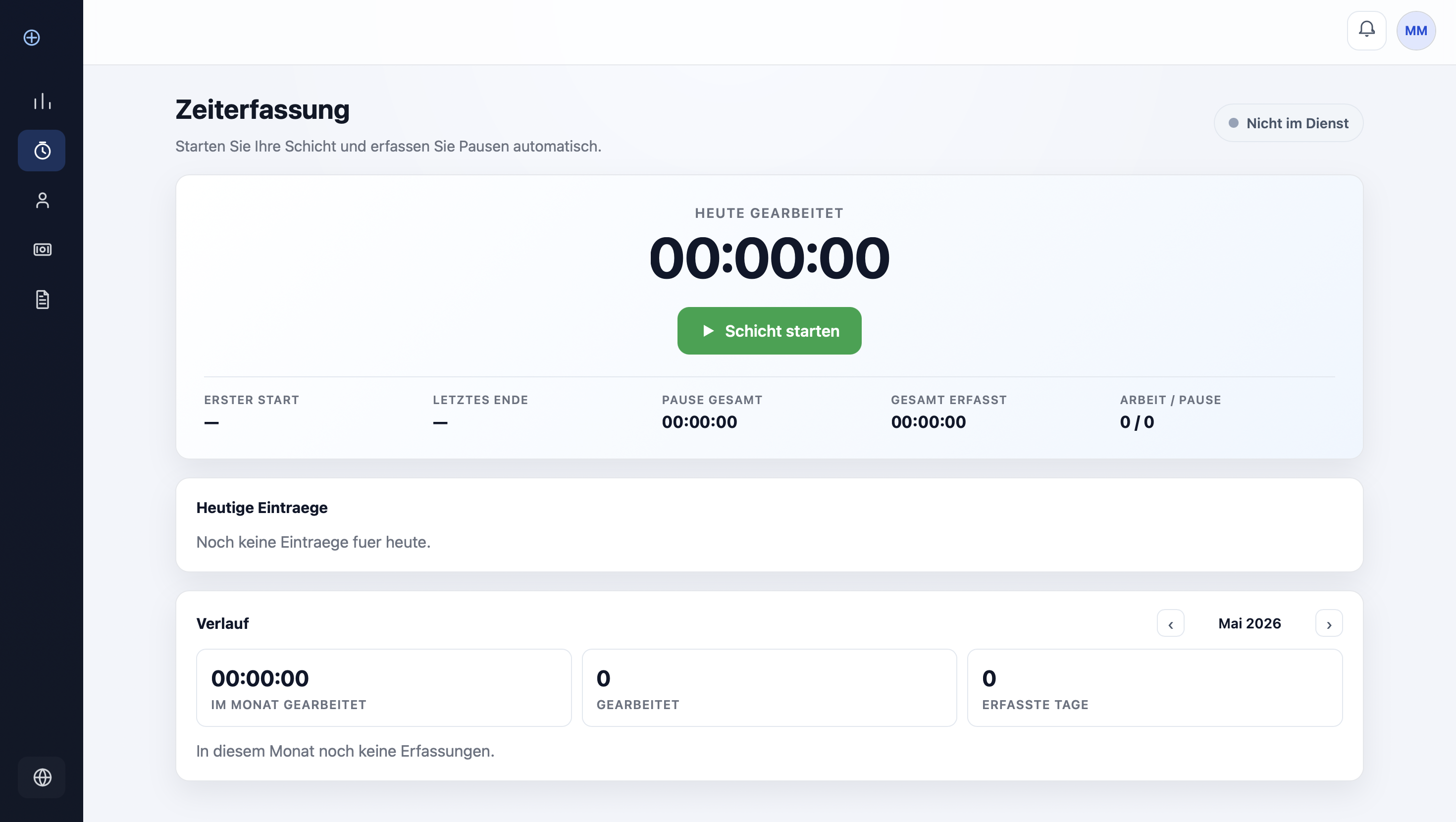Click the Zeiterfassung page heading
The width and height of the screenshot is (1456, 822).
tap(262, 109)
